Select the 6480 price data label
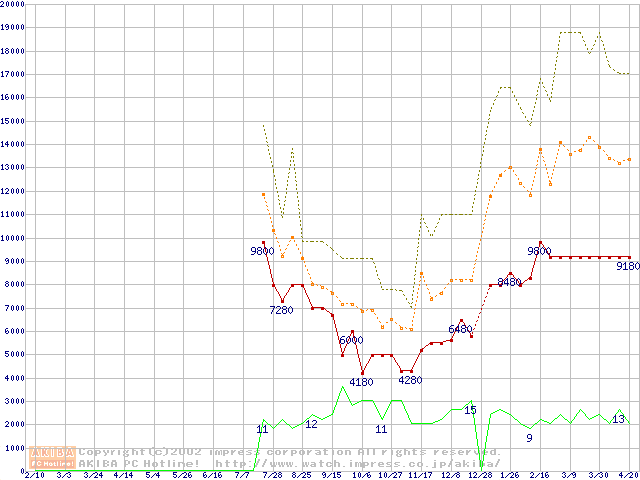The image size is (640, 480). (x=460, y=329)
